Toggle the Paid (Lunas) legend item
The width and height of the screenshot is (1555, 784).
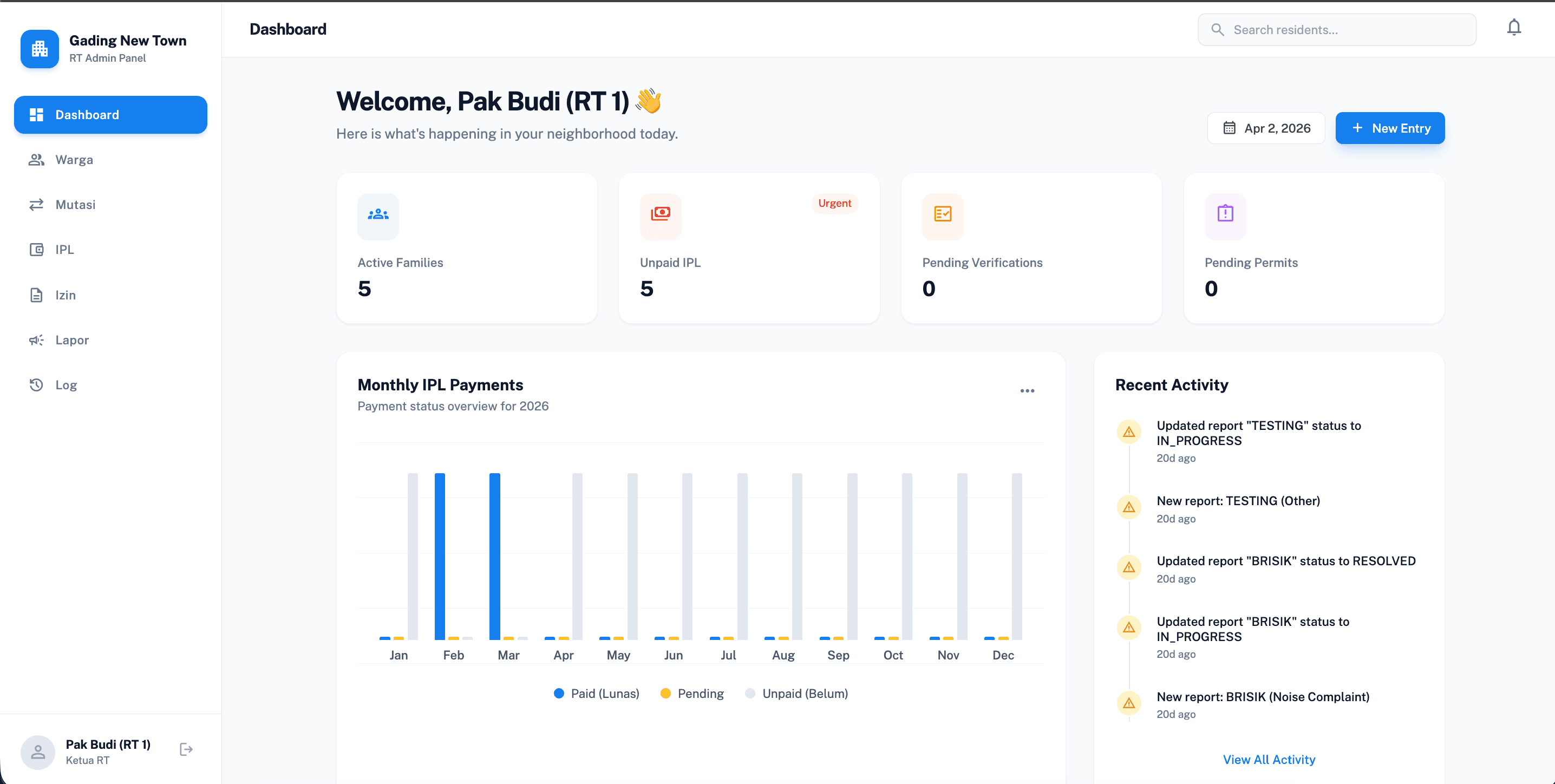click(597, 693)
